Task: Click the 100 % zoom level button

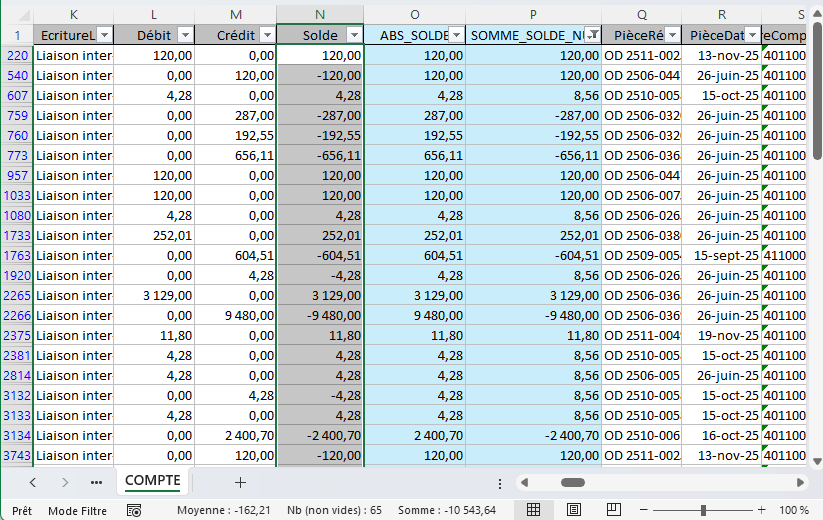Action: [x=794, y=510]
